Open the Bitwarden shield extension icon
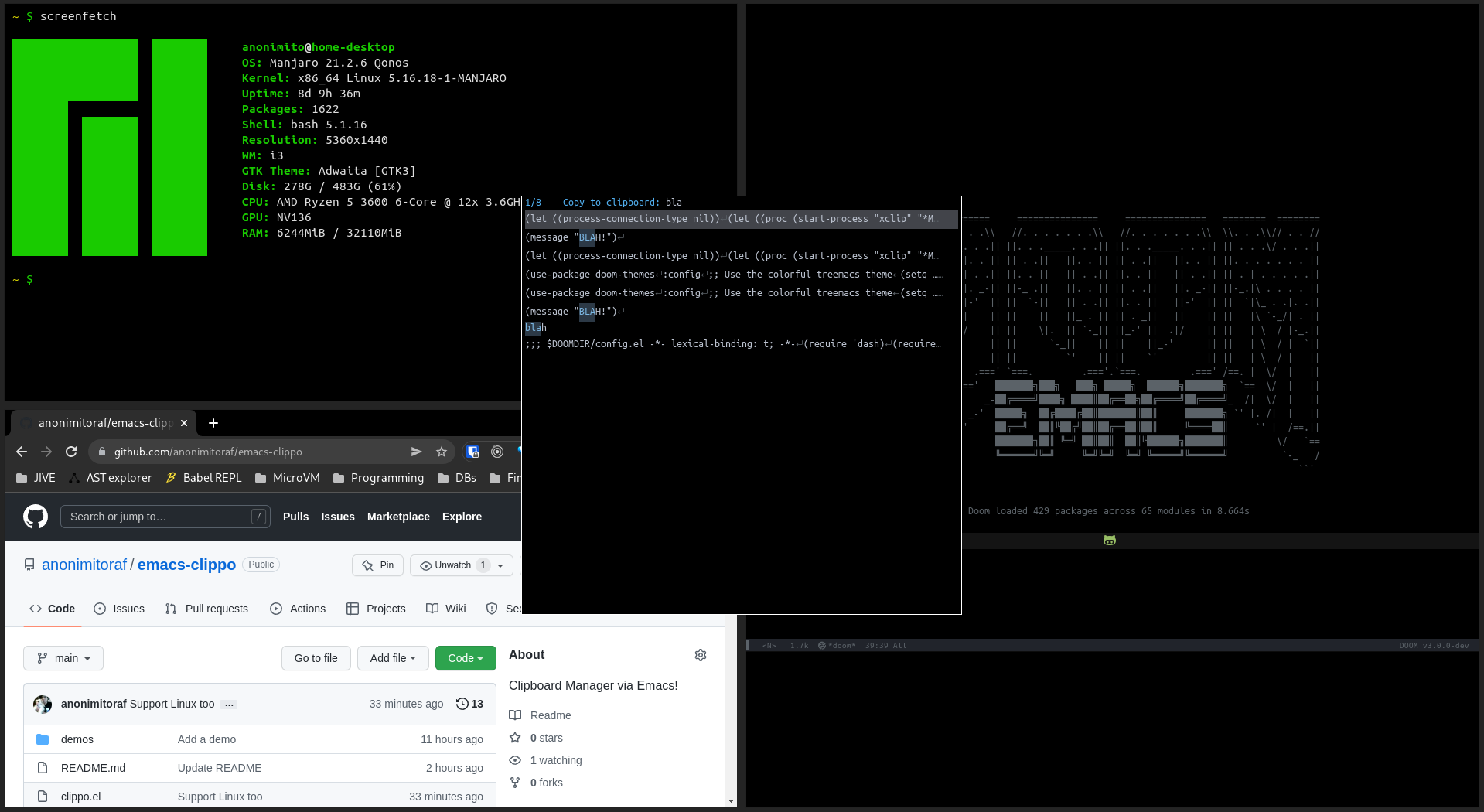1484x812 pixels. click(473, 452)
